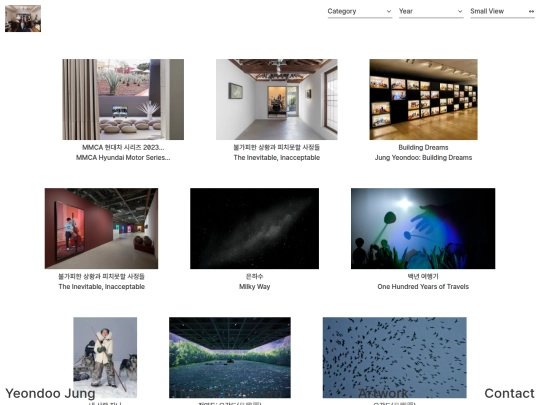The height and width of the screenshot is (405, 540).
Task: Open the Building Dreams exhibition image
Action: click(x=423, y=100)
